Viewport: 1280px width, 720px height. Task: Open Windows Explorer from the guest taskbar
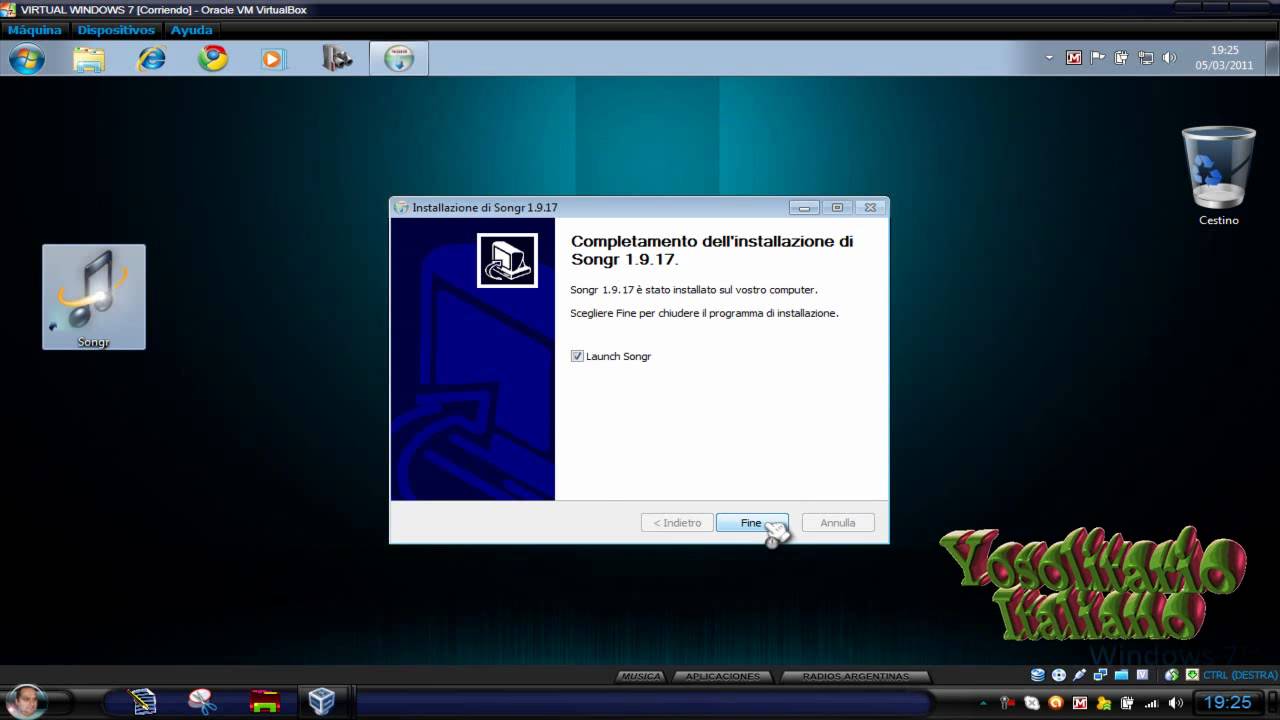89,59
